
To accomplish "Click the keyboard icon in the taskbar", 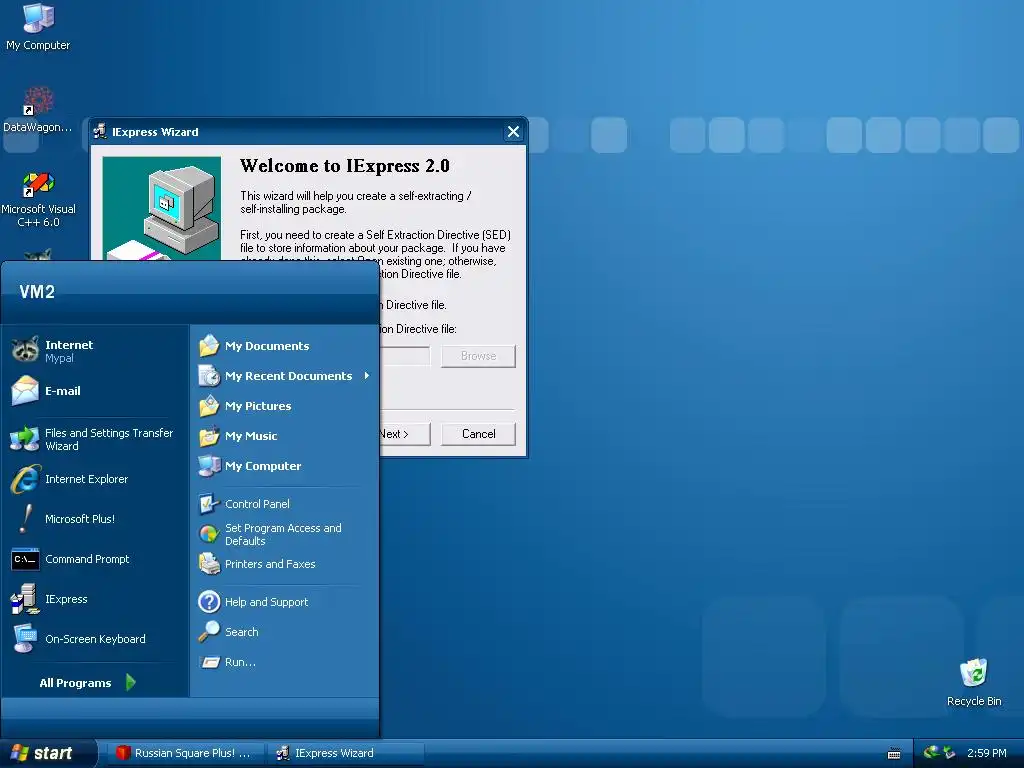I will point(894,754).
